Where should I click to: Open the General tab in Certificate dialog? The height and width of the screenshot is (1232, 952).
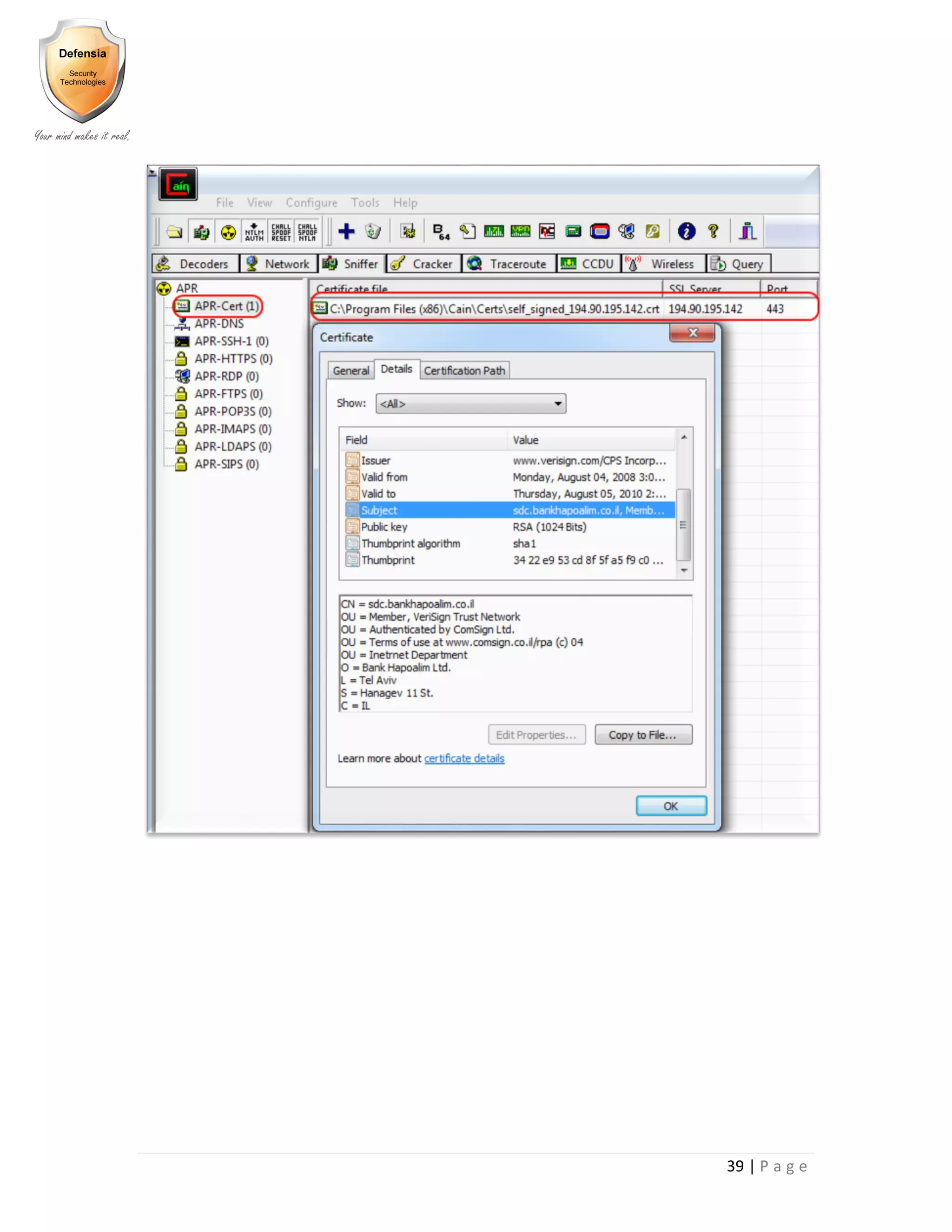tap(351, 370)
